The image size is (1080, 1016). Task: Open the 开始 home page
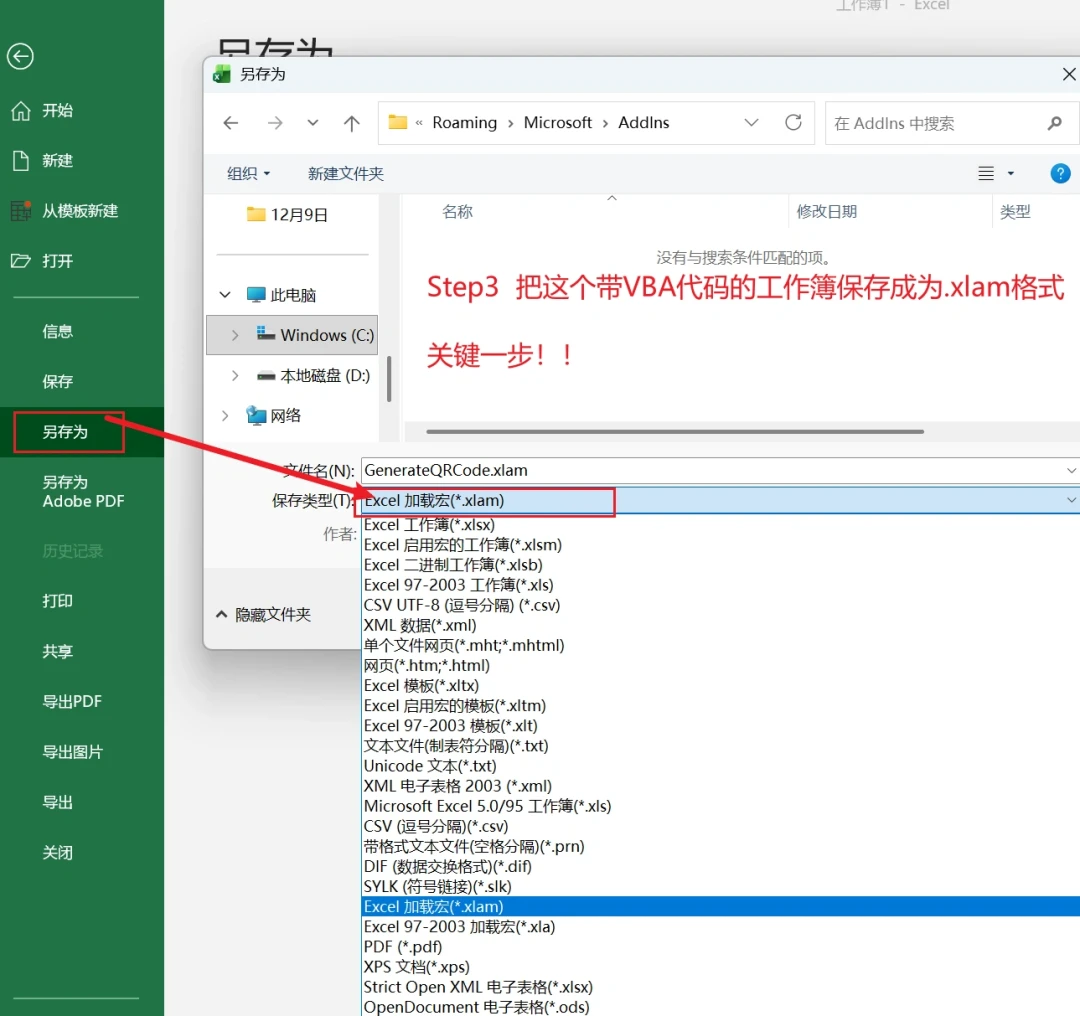click(43, 110)
